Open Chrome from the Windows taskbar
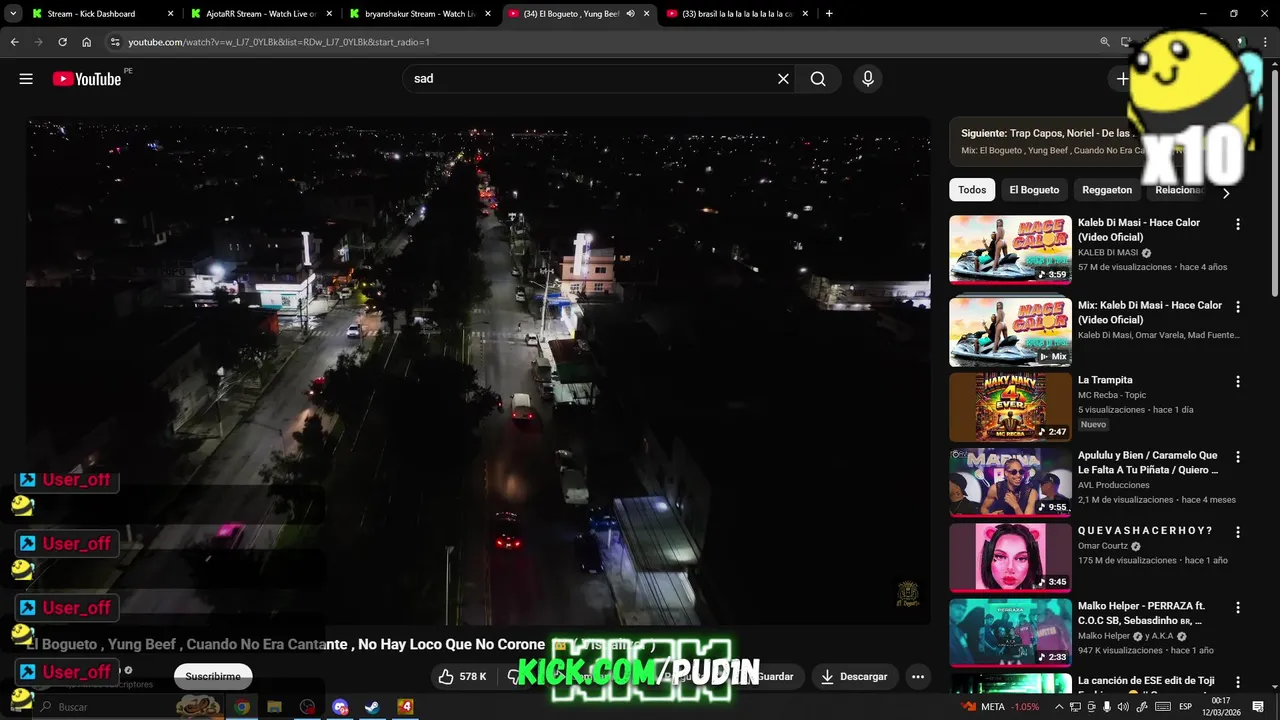The image size is (1280, 720). click(242, 707)
